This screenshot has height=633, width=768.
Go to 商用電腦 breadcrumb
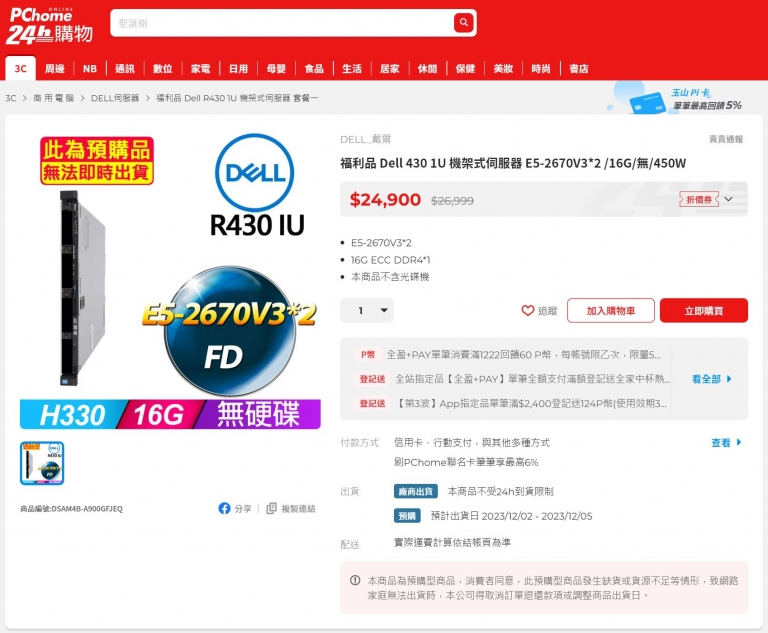point(54,98)
